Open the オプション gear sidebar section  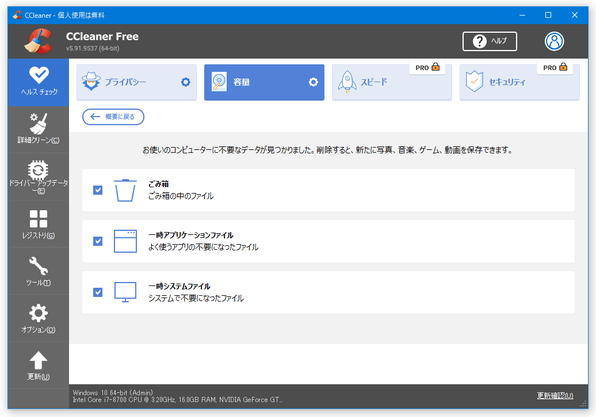(38, 319)
